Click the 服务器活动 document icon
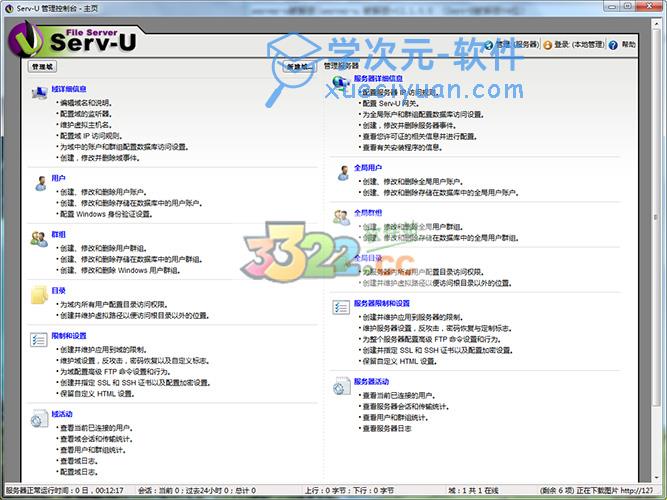 [341, 386]
